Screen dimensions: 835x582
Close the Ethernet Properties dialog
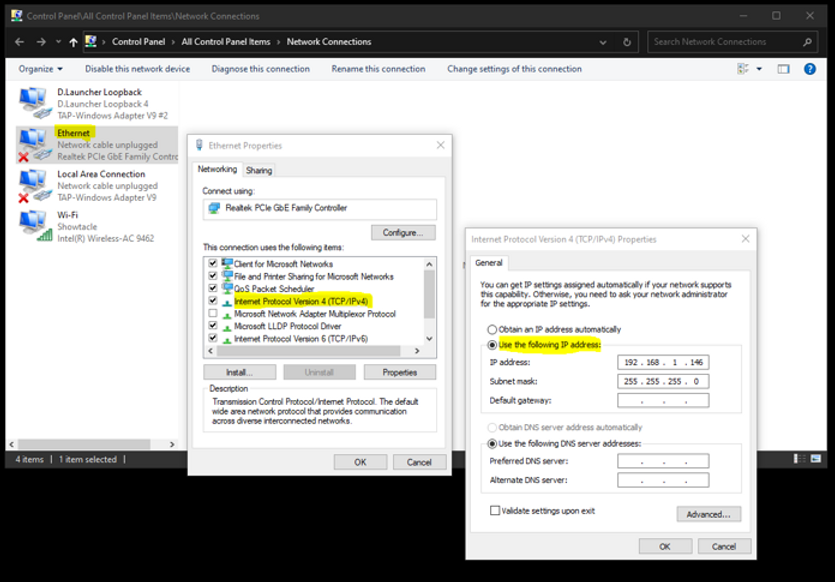[440, 145]
